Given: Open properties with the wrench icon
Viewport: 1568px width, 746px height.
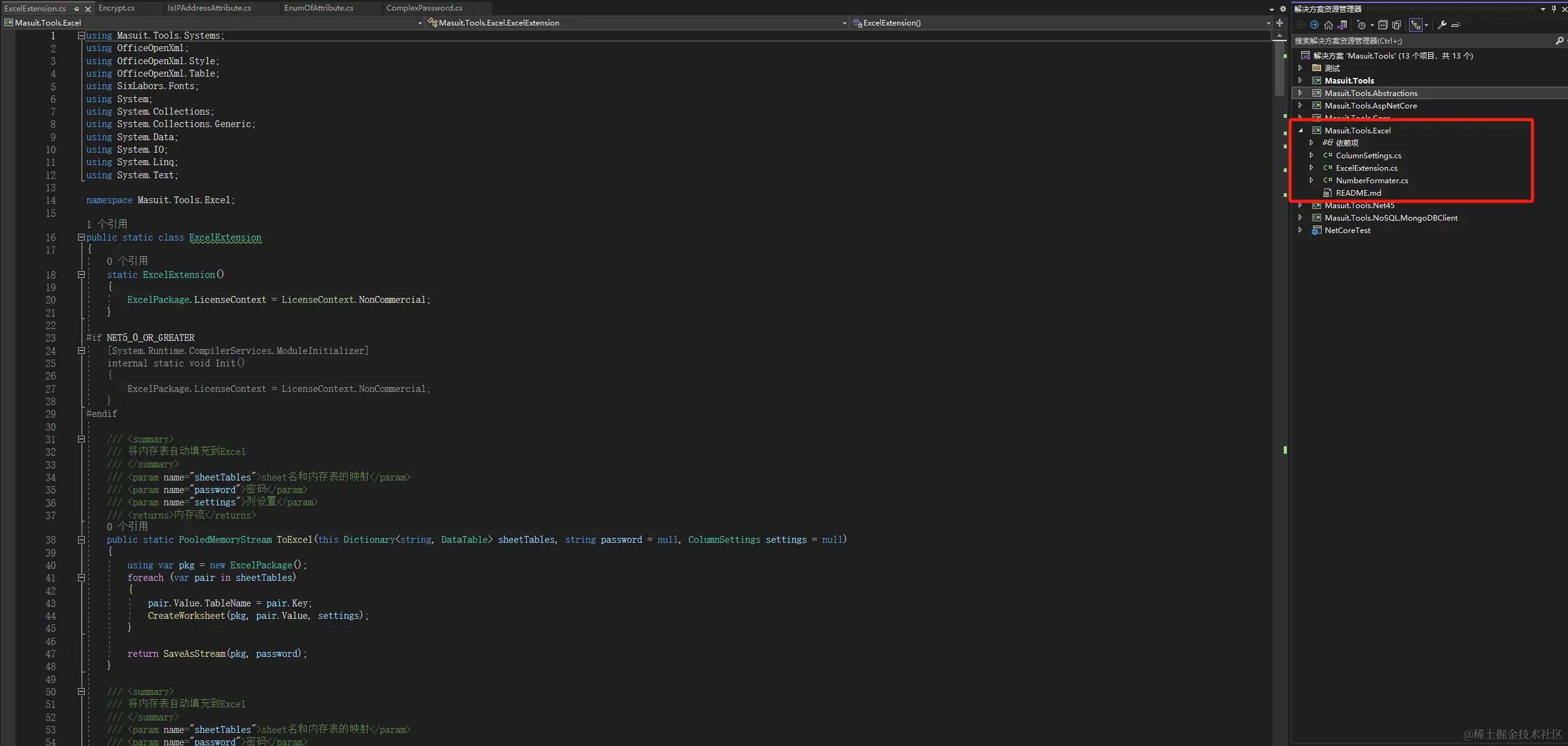Looking at the screenshot, I should tap(1442, 25).
